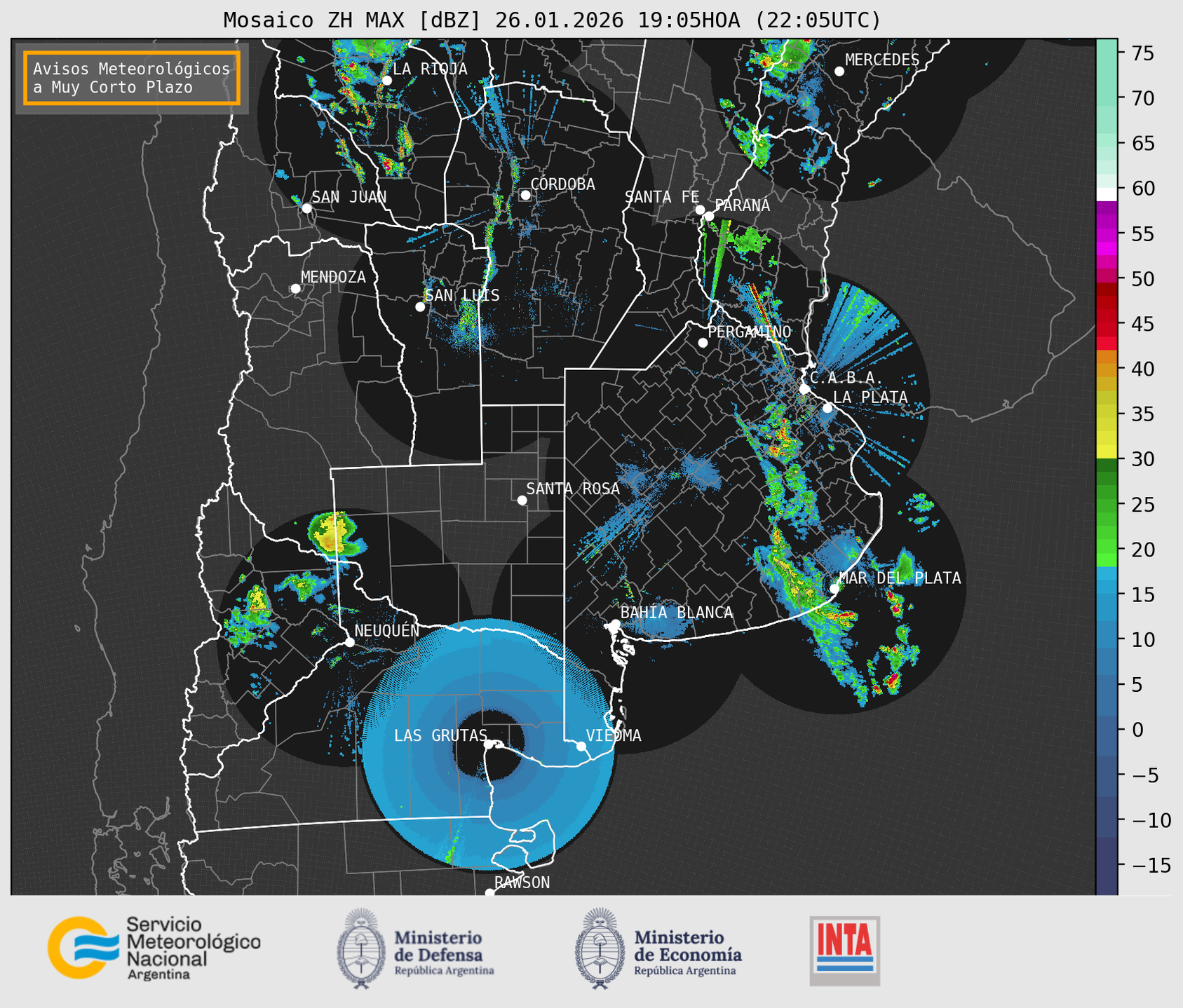Click the BAHÍA BLANCA label text
This screenshot has height=1008, width=1183.
pos(677,613)
